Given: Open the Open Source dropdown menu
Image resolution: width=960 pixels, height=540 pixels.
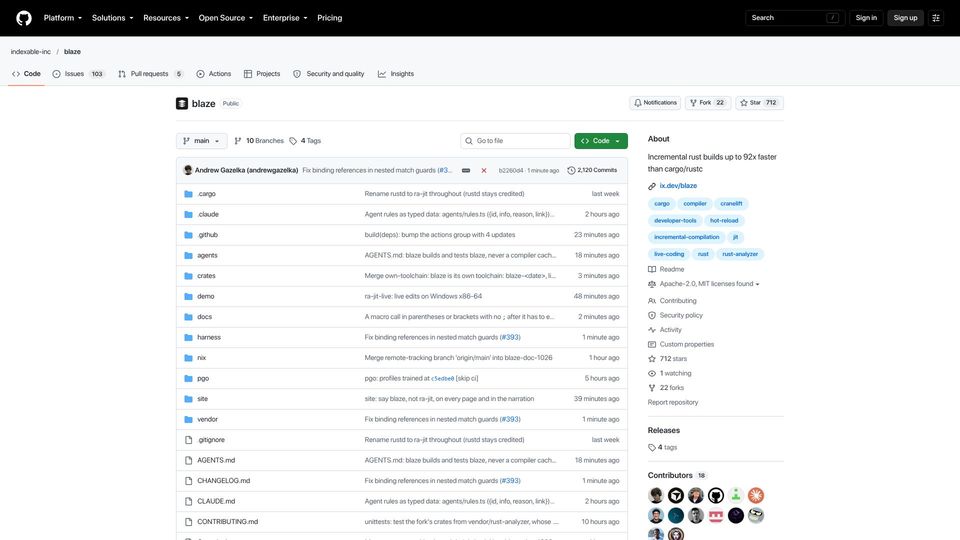Looking at the screenshot, I should click(225, 18).
